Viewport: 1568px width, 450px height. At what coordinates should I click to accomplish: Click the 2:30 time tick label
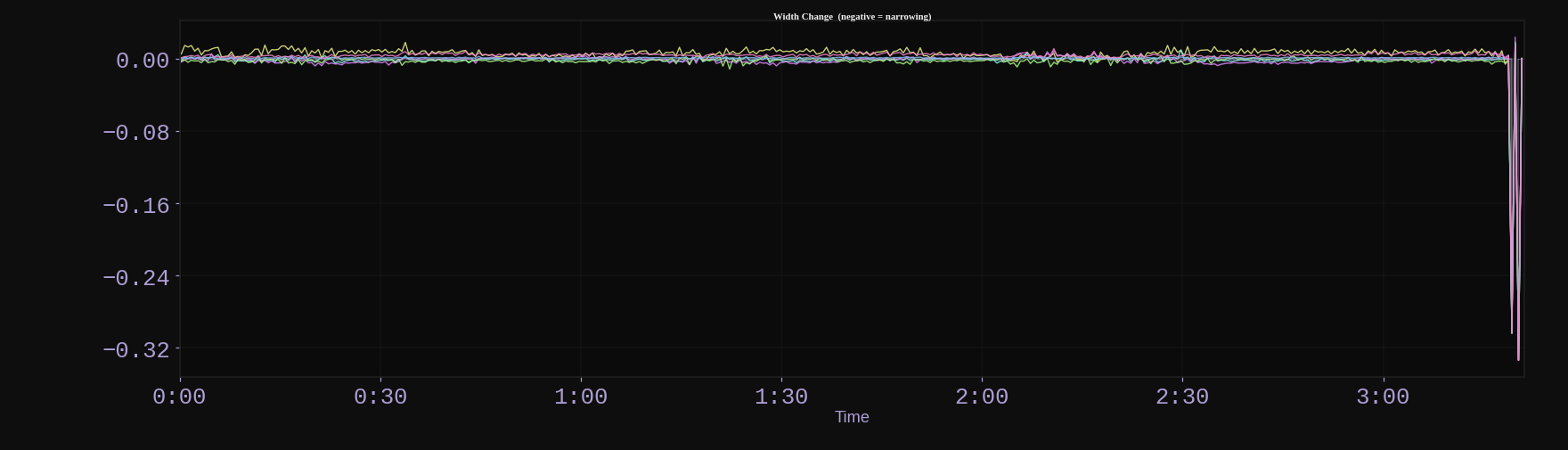click(x=1182, y=397)
